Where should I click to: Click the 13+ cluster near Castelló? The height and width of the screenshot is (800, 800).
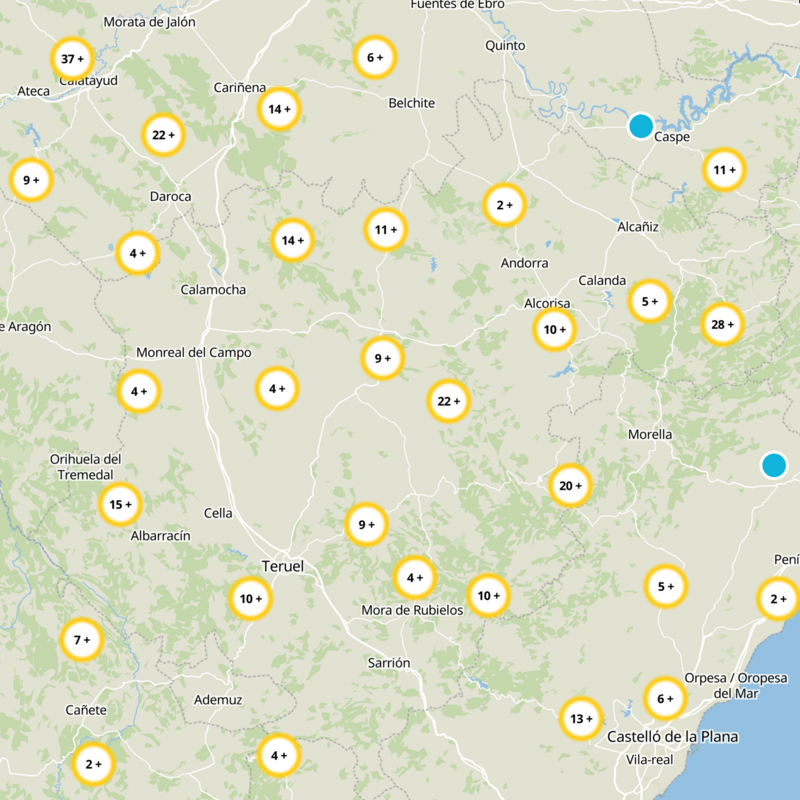point(581,718)
